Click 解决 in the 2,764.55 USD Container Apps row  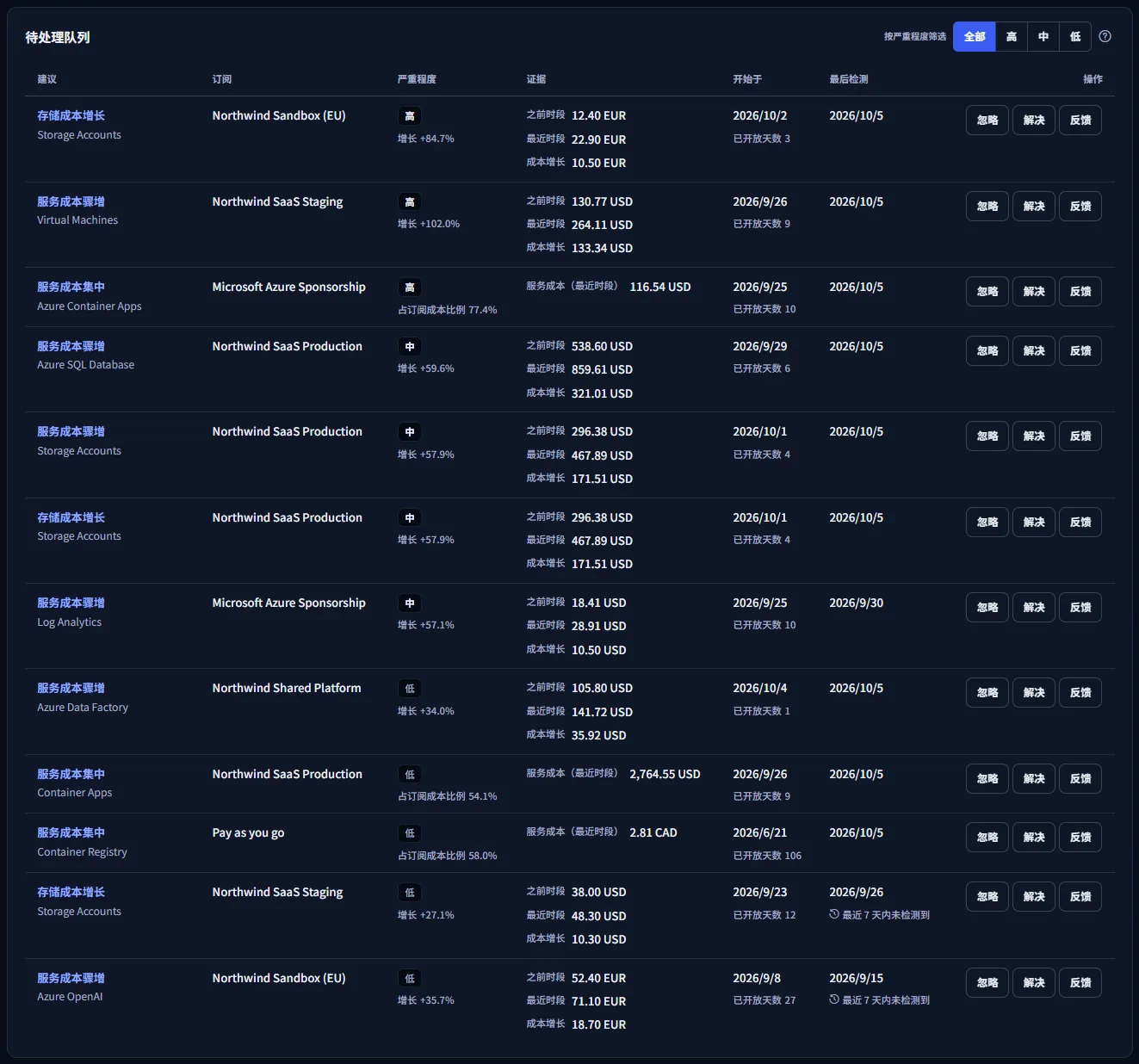[1034, 779]
